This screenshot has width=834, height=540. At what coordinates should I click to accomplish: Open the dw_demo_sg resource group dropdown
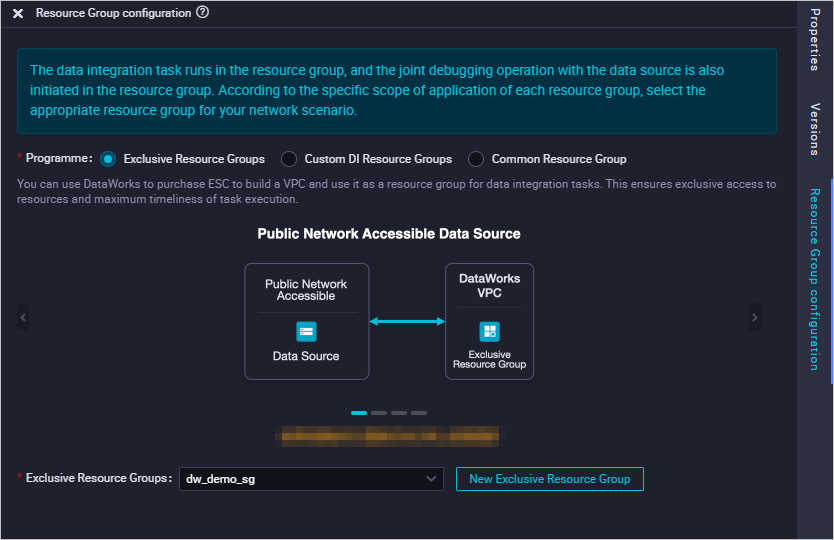[x=311, y=479]
